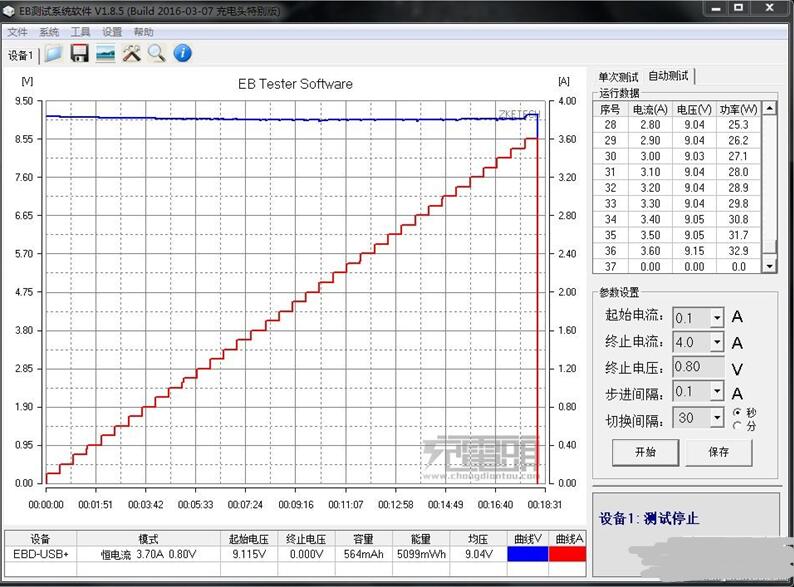Open the hammer and wrench settings icon
The height and width of the screenshot is (587, 794).
point(131,54)
